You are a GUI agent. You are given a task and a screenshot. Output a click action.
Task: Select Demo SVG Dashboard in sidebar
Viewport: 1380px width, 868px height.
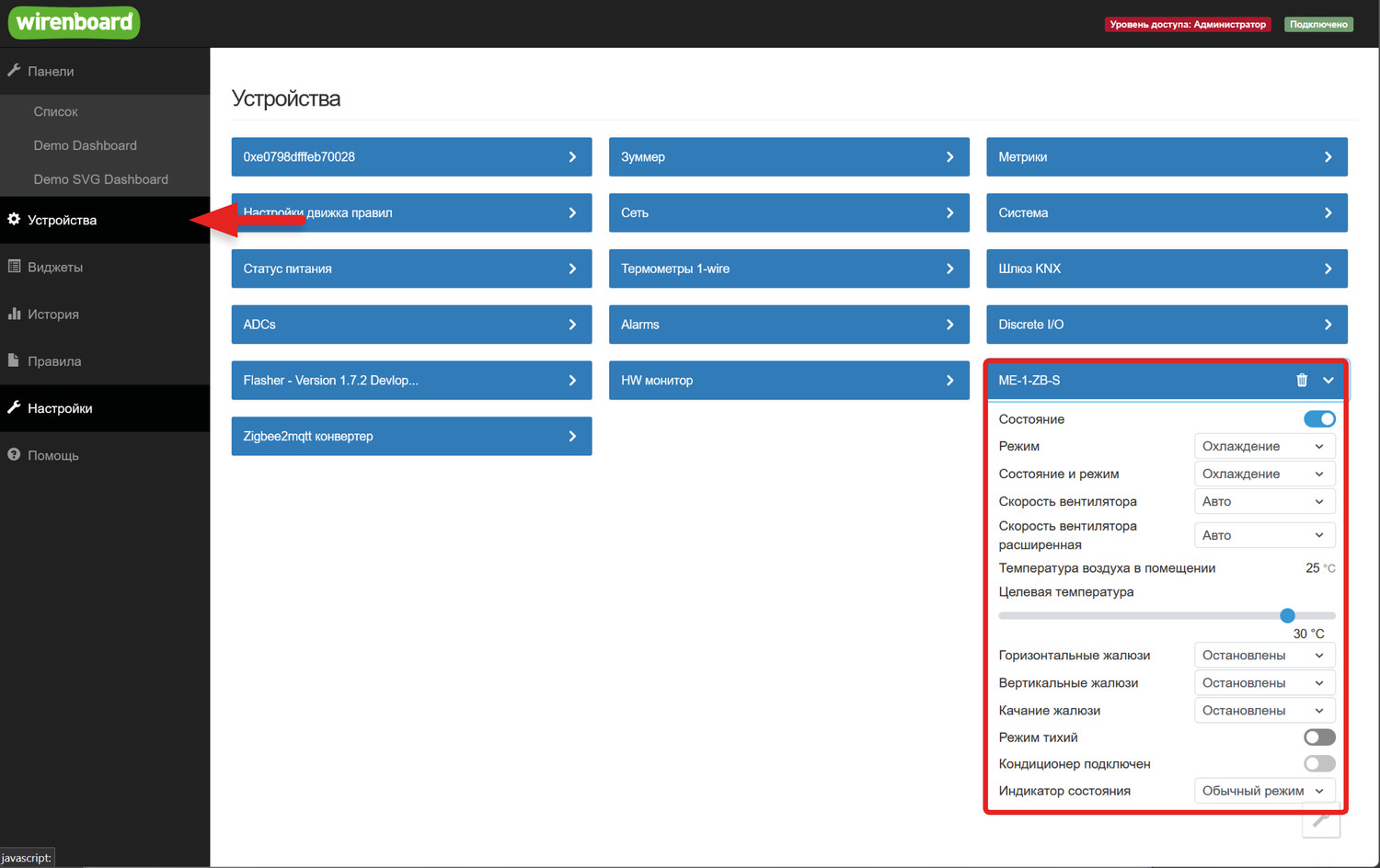[100, 179]
